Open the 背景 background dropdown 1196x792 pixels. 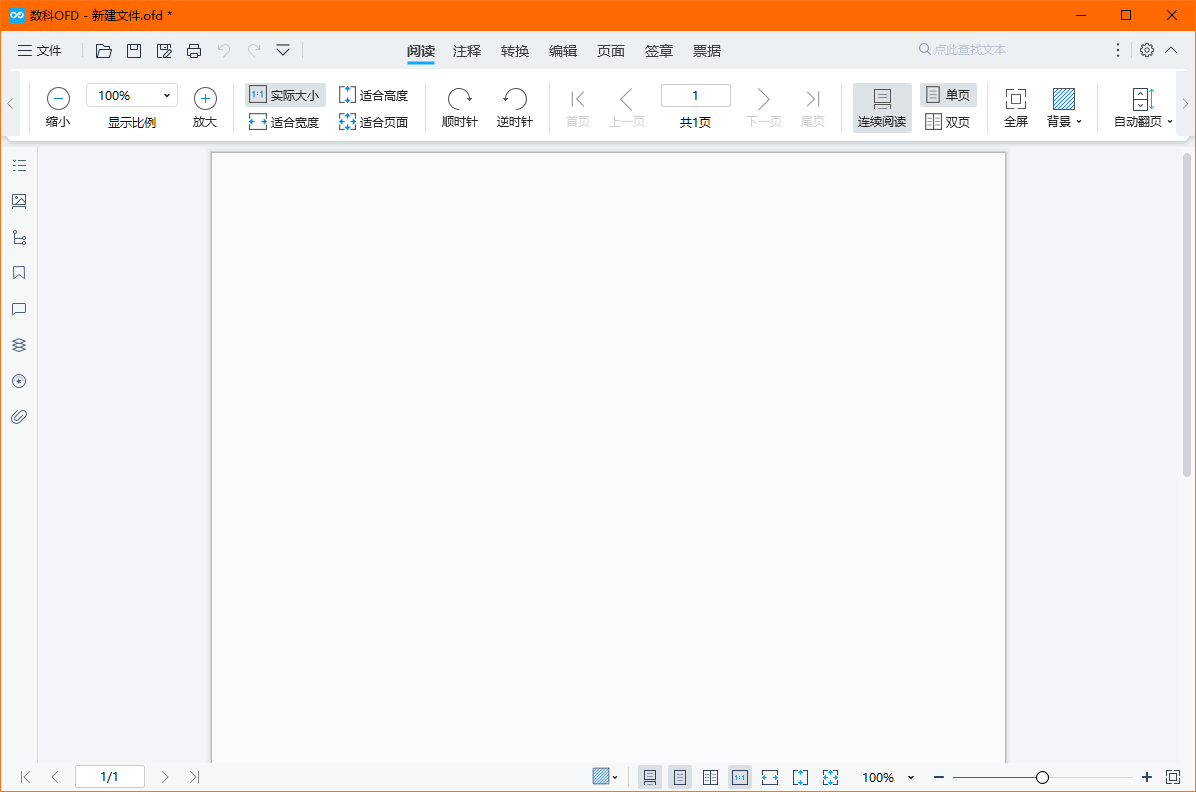pos(1063,106)
